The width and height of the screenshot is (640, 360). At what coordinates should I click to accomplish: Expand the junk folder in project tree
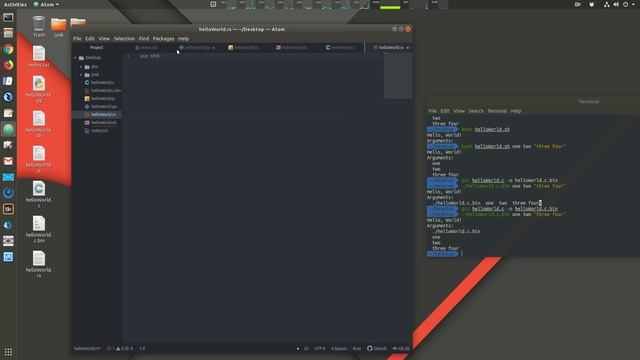point(81,75)
